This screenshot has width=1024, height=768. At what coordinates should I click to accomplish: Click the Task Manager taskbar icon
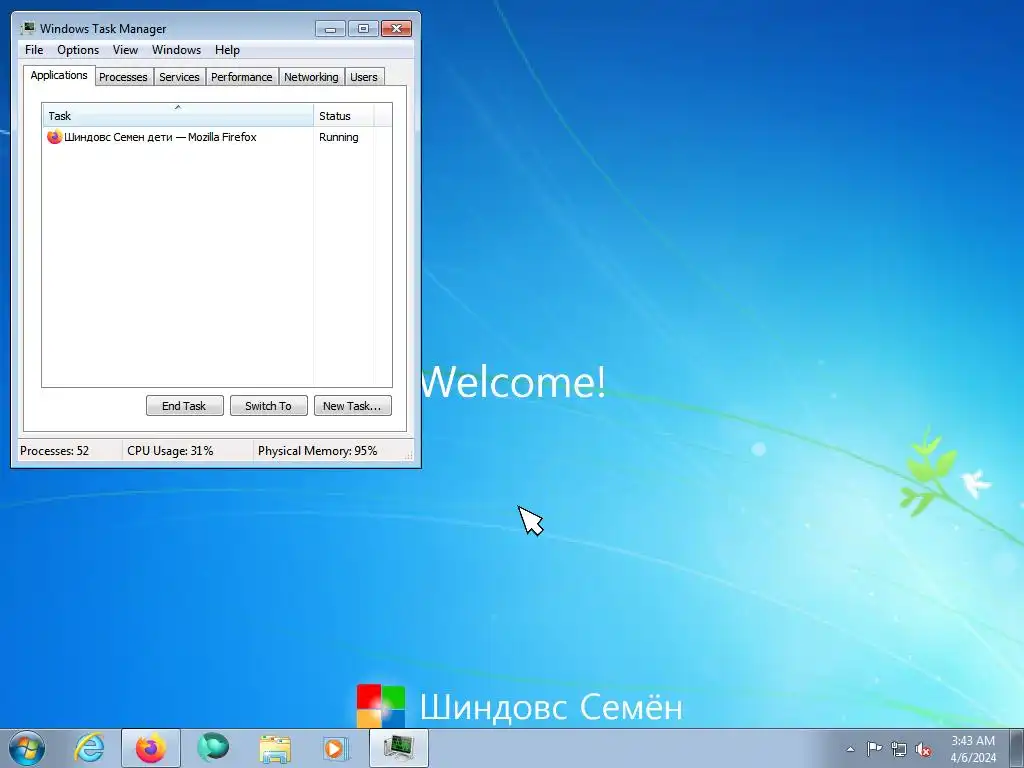tap(398, 748)
